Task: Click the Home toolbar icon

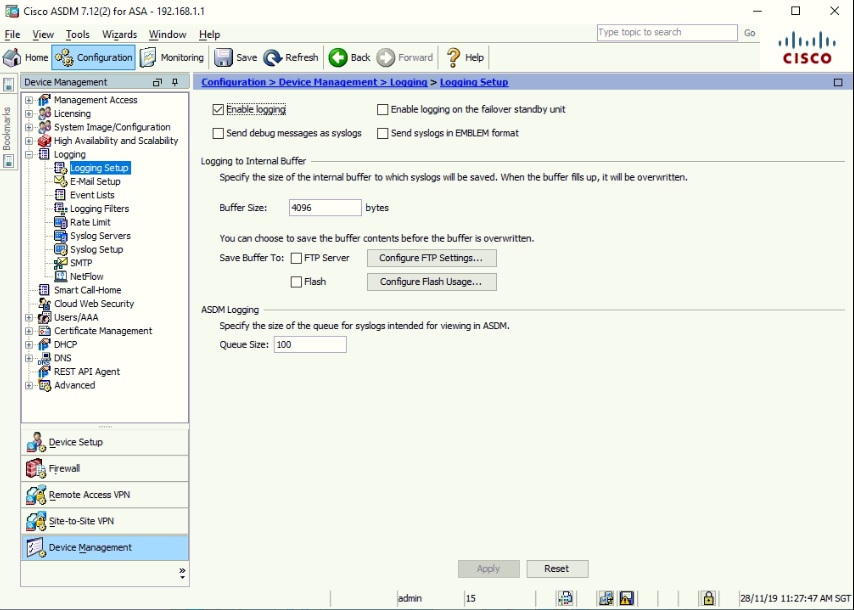Action: pyautogui.click(x=12, y=57)
